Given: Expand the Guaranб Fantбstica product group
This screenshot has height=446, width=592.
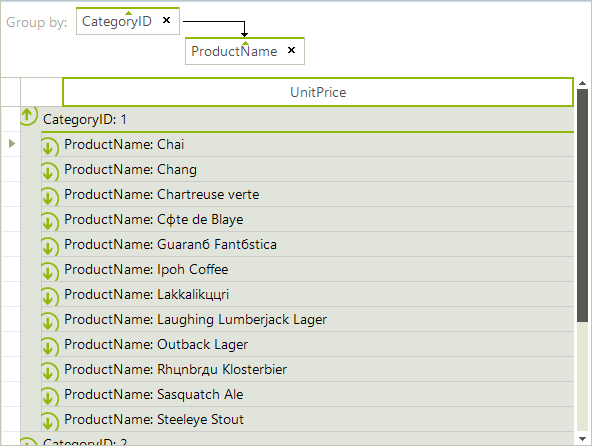Looking at the screenshot, I should point(50,247).
